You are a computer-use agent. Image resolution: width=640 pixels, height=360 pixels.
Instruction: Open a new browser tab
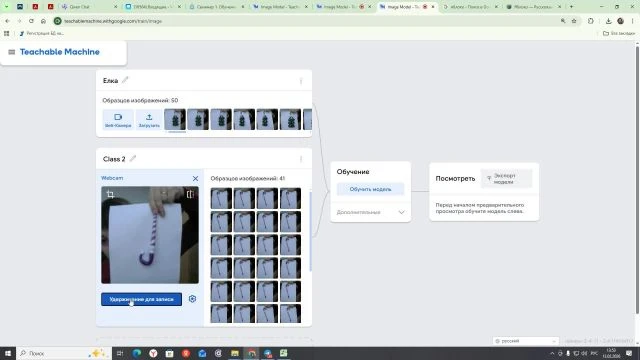(x=571, y=7)
